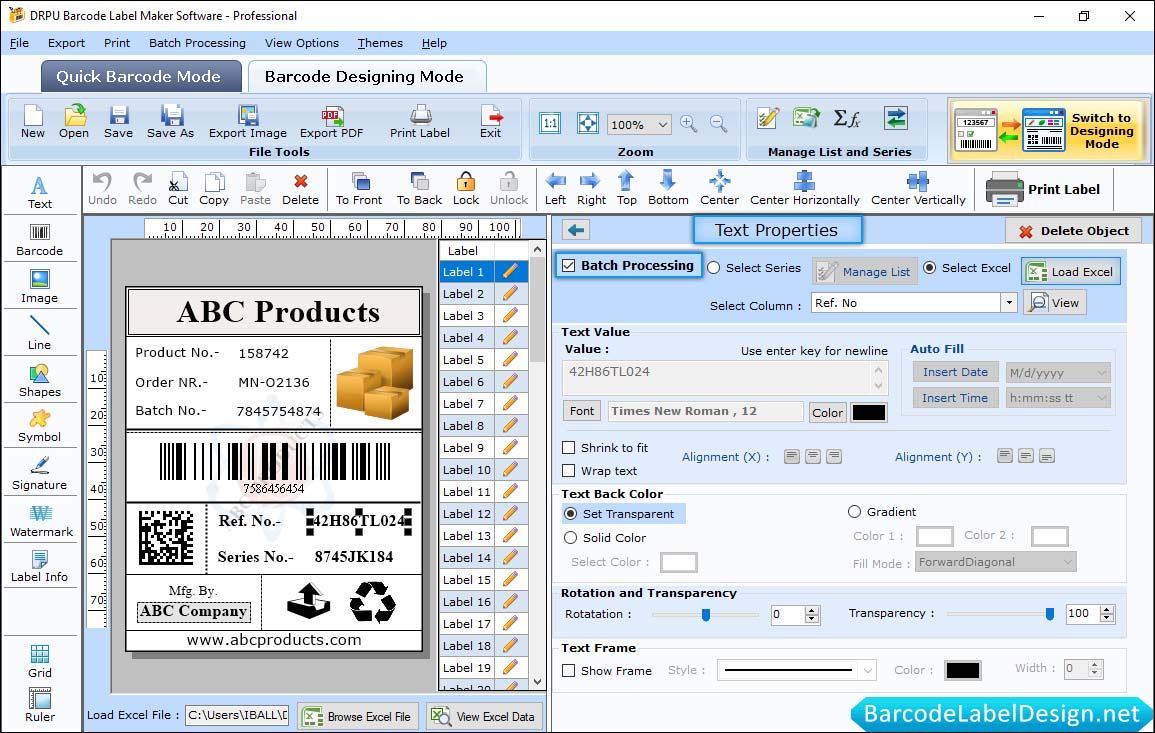This screenshot has height=733, width=1155.
Task: Click the Rotation slider handle
Action: tap(706, 614)
